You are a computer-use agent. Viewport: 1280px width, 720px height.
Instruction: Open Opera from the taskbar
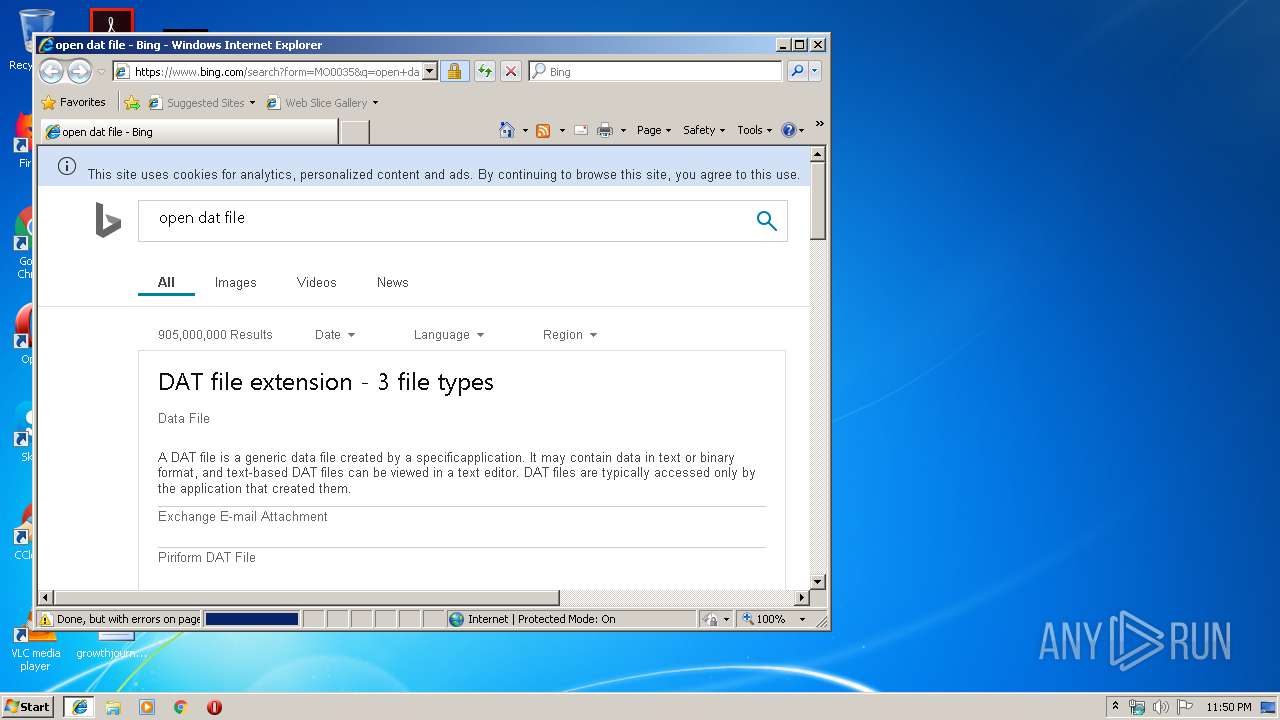point(214,707)
